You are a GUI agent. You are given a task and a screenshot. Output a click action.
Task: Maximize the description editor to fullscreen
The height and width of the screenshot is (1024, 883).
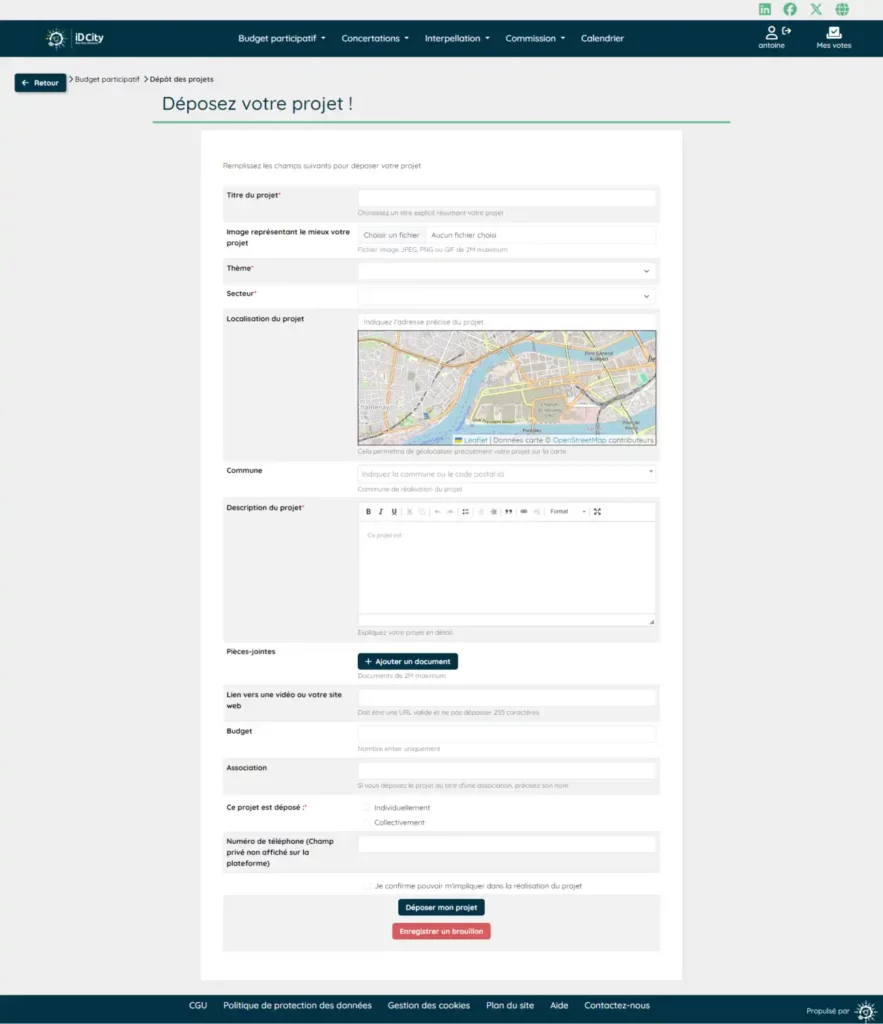click(597, 512)
